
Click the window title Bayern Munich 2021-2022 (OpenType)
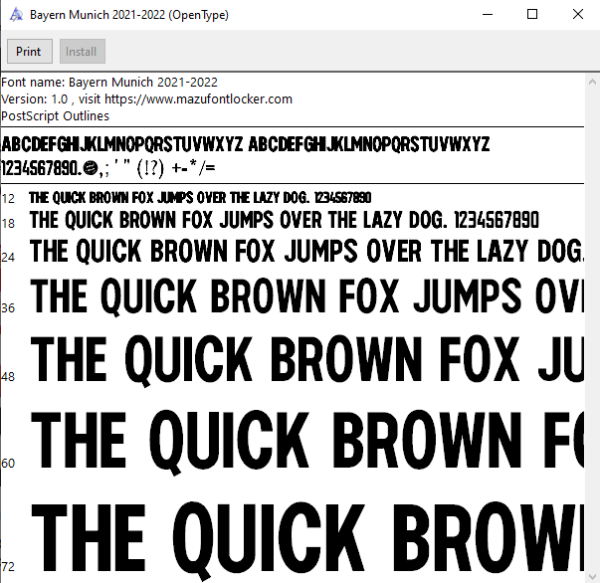click(129, 15)
